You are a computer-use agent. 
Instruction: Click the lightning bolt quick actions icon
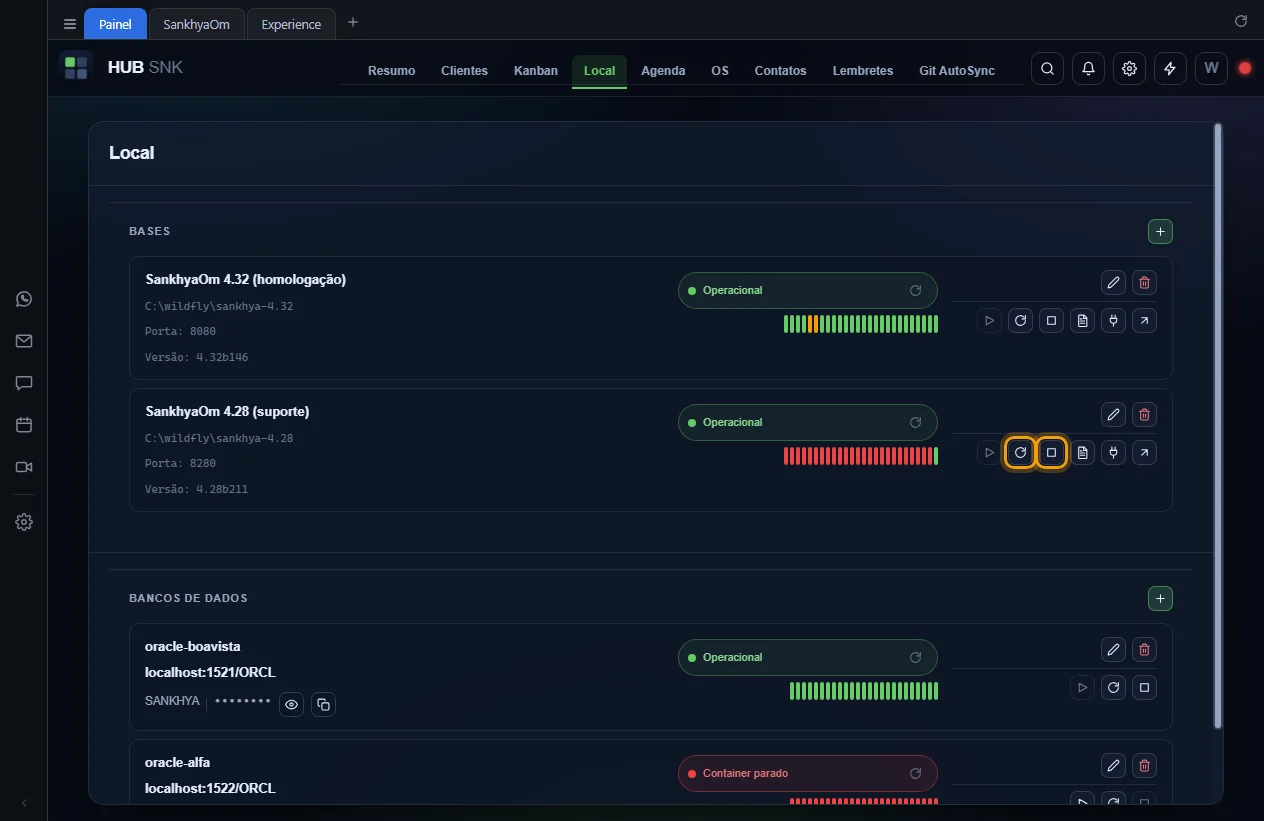click(1170, 69)
